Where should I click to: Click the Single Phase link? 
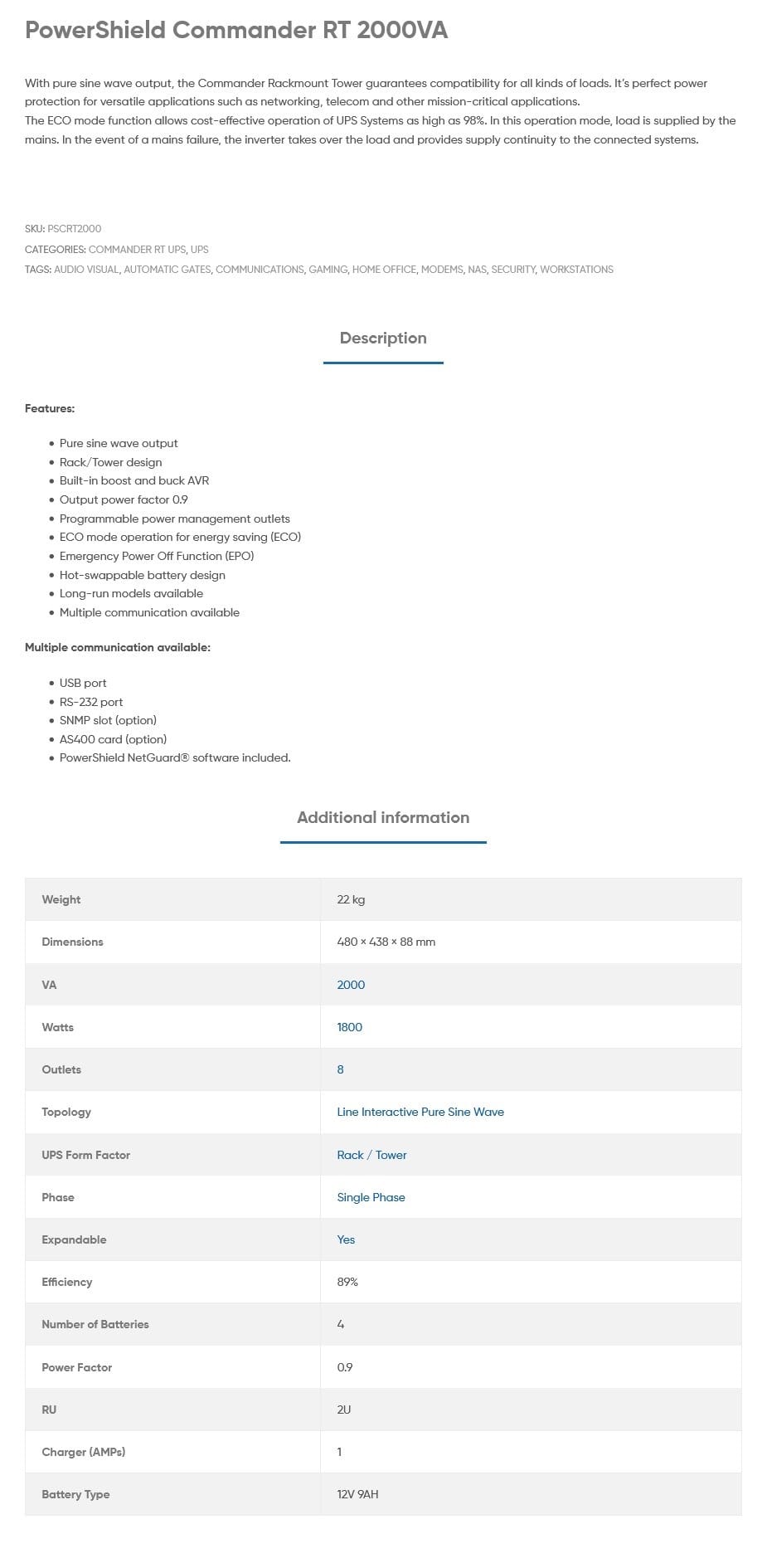371,1197
